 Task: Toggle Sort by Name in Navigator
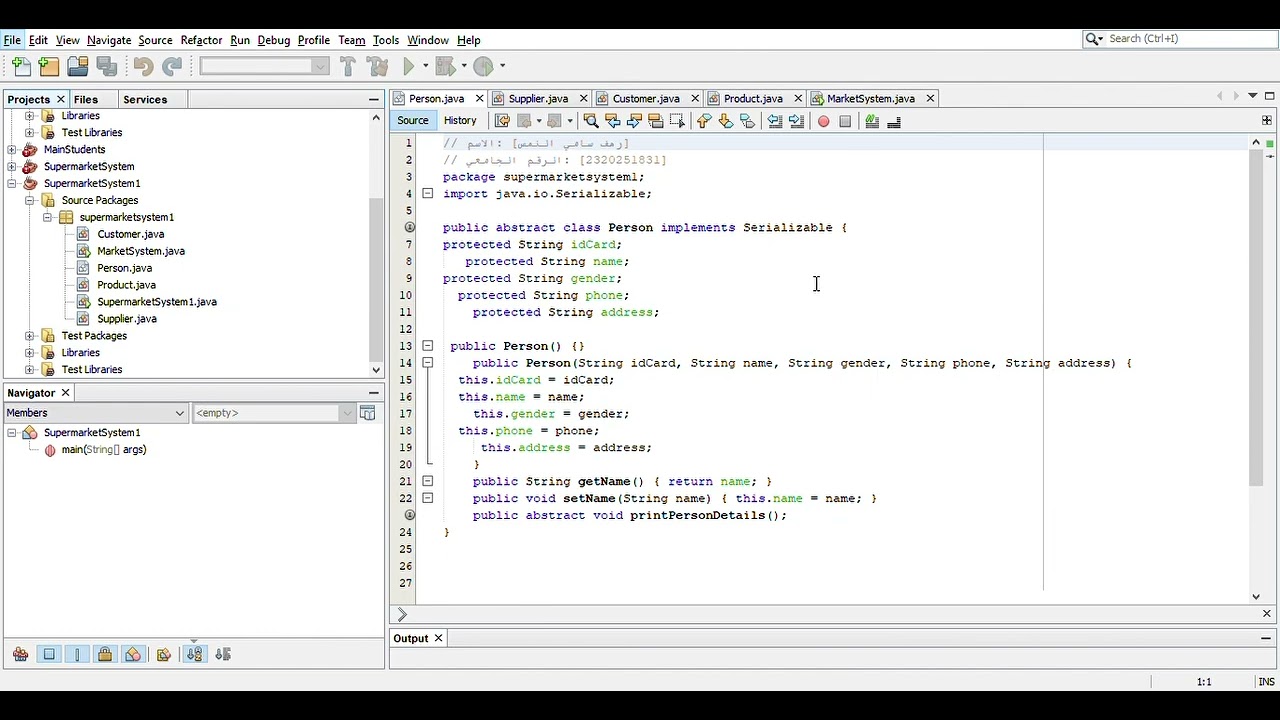pos(194,654)
